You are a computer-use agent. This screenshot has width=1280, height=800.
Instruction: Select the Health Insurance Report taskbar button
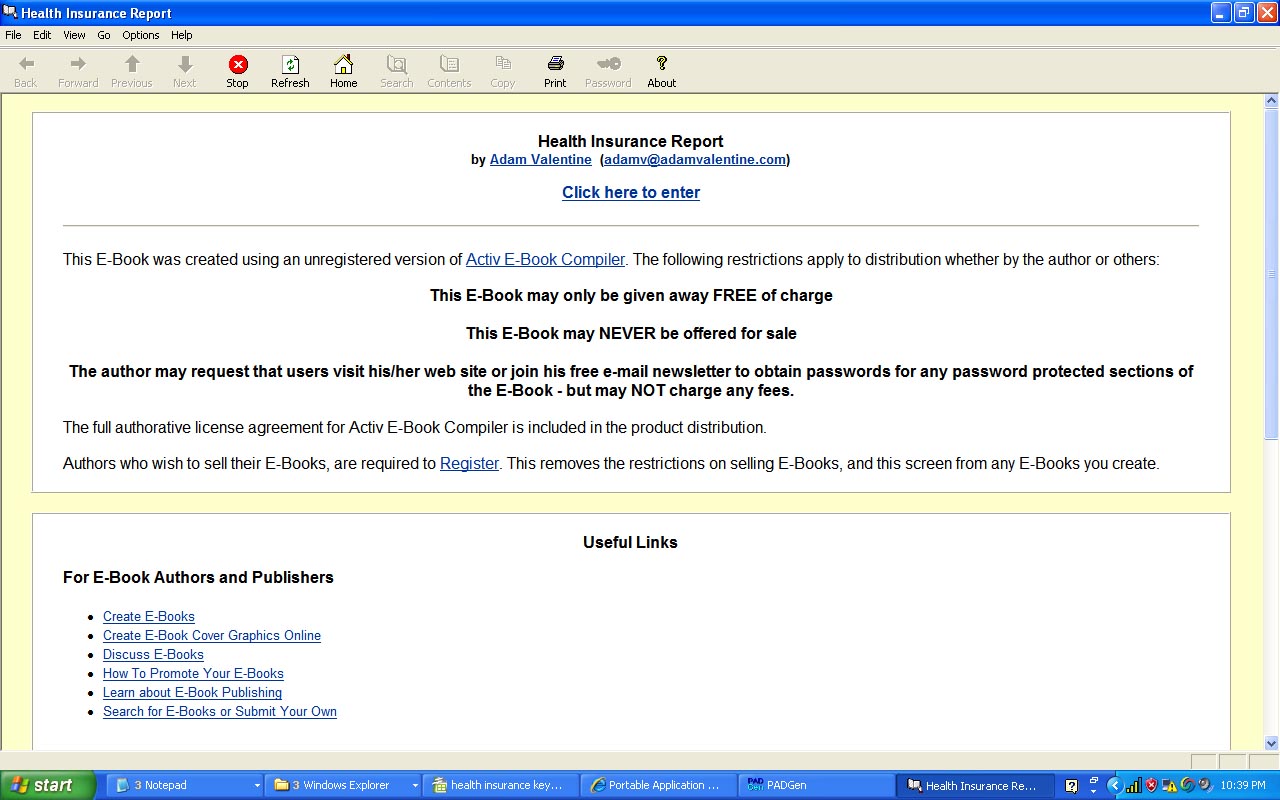click(974, 786)
